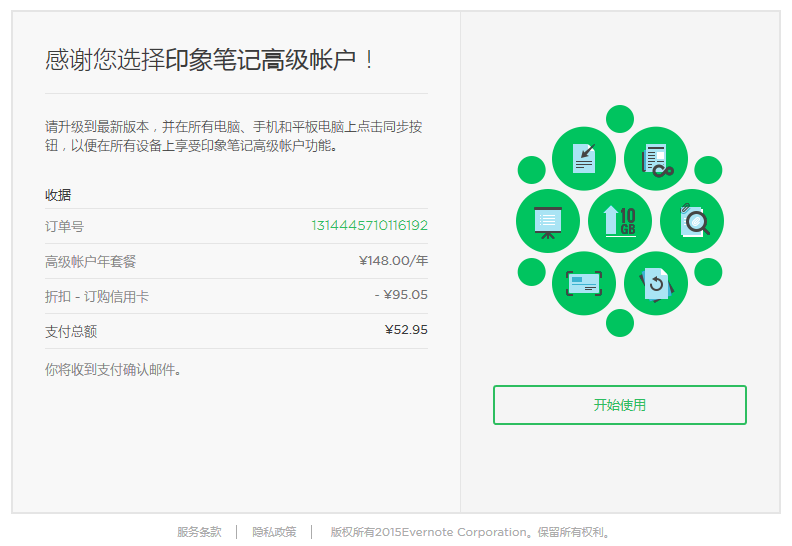Click the attachment search magnifier icon
This screenshot has height=546, width=792.
[x=692, y=221]
